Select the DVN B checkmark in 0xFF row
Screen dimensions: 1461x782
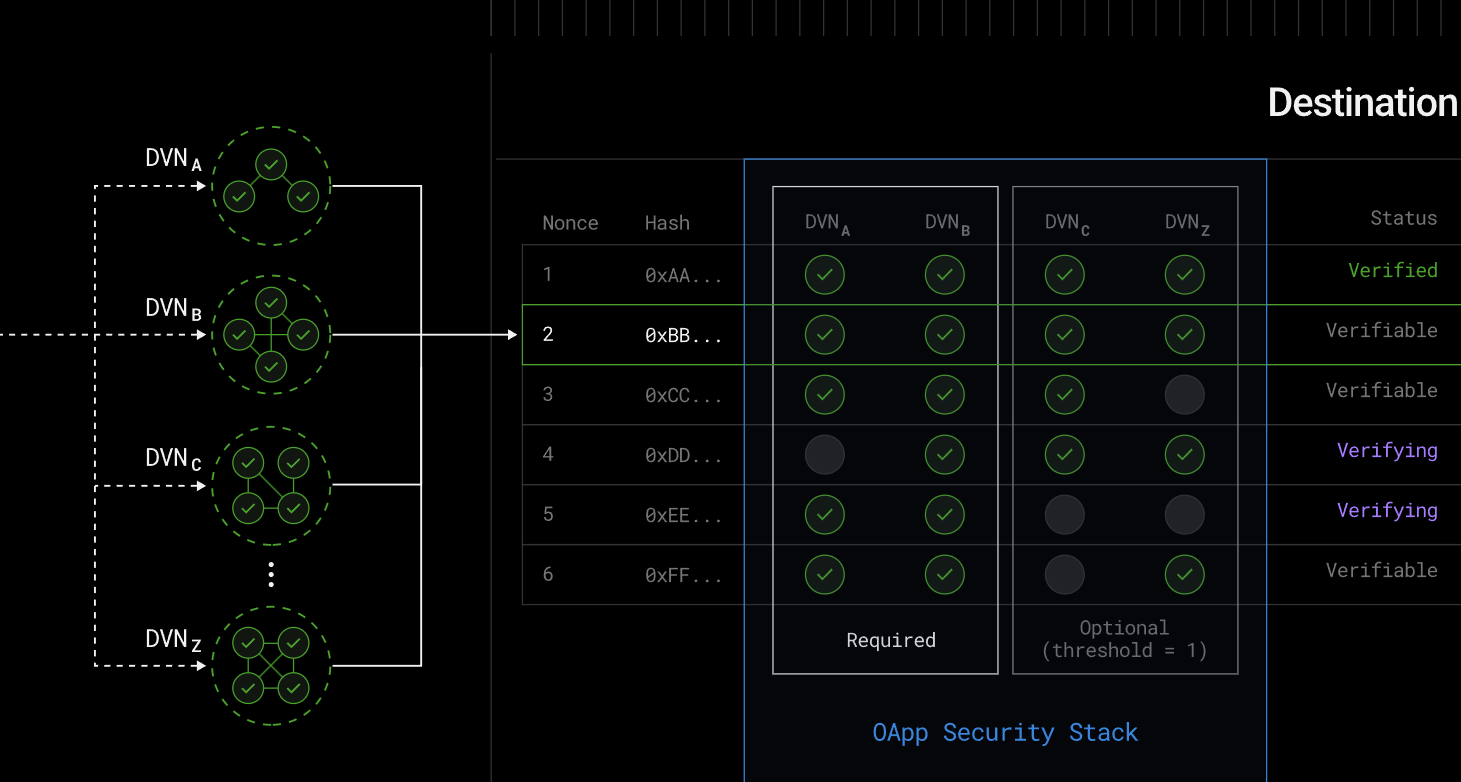click(945, 575)
